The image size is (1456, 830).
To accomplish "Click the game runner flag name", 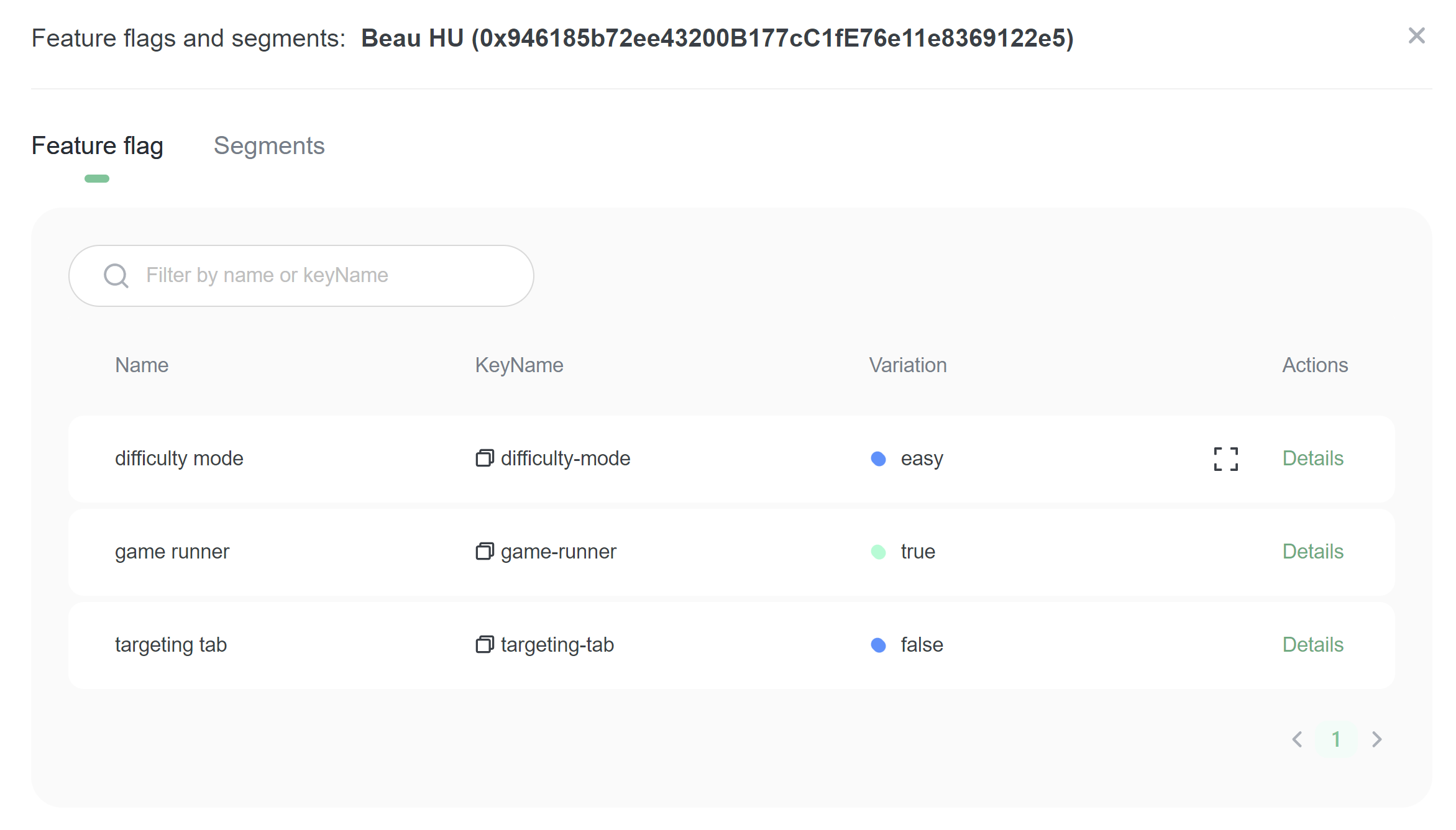I will pyautogui.click(x=172, y=552).
